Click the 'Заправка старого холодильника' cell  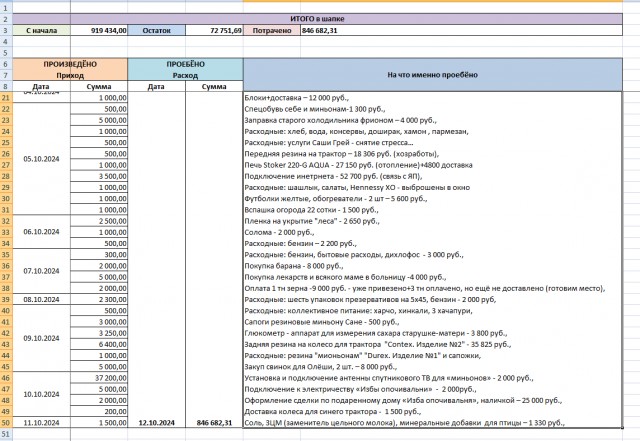[x=433, y=120]
